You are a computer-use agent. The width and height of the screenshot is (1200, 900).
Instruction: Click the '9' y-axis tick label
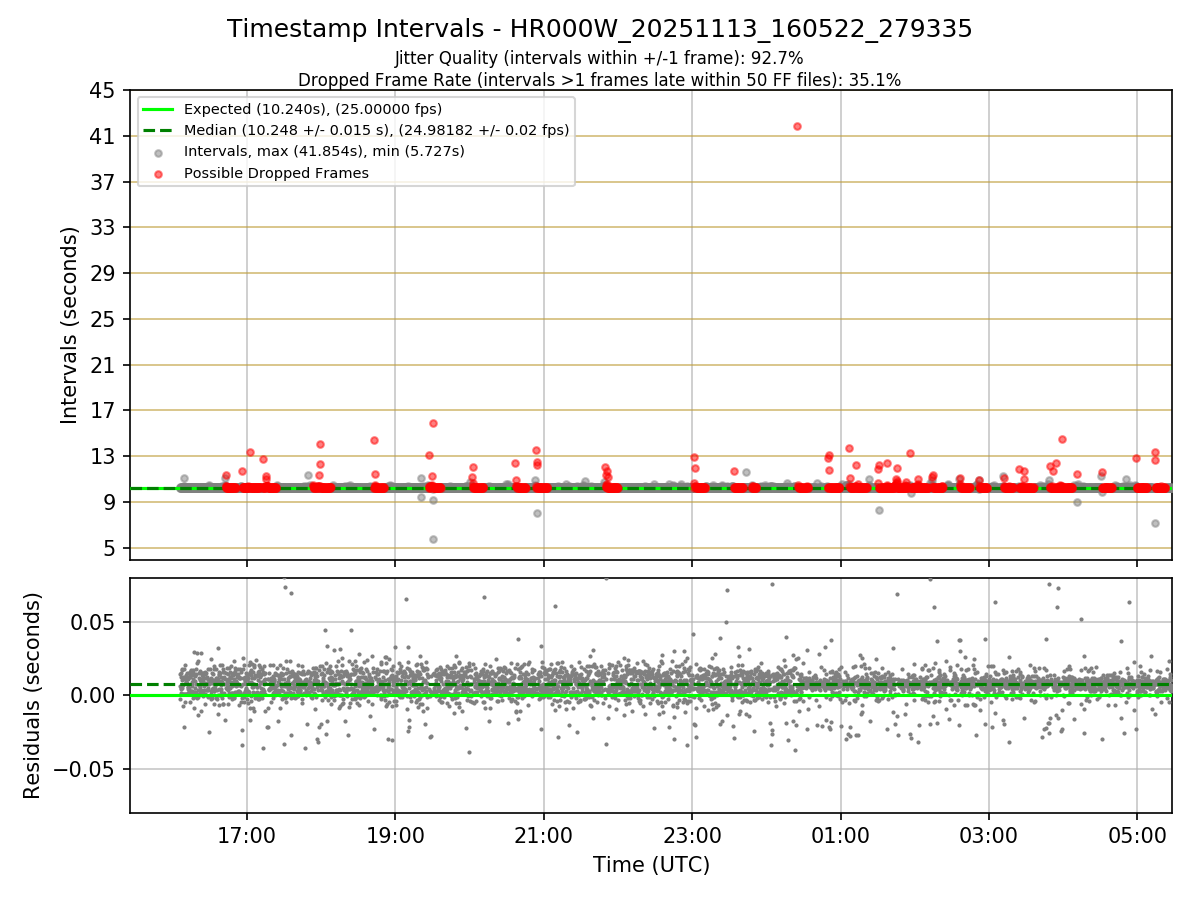tap(109, 502)
